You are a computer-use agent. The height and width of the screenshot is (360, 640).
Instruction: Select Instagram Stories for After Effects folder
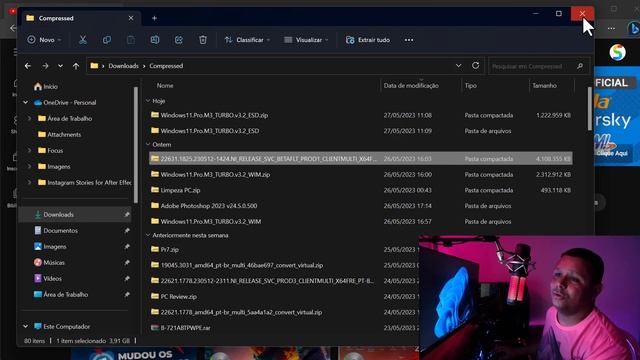coord(84,182)
